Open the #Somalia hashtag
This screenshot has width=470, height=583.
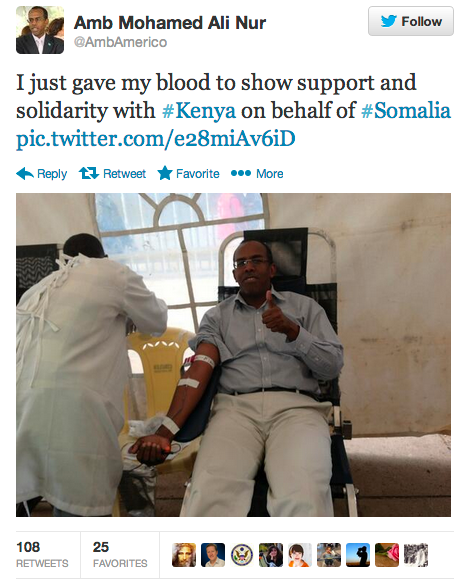point(406,111)
